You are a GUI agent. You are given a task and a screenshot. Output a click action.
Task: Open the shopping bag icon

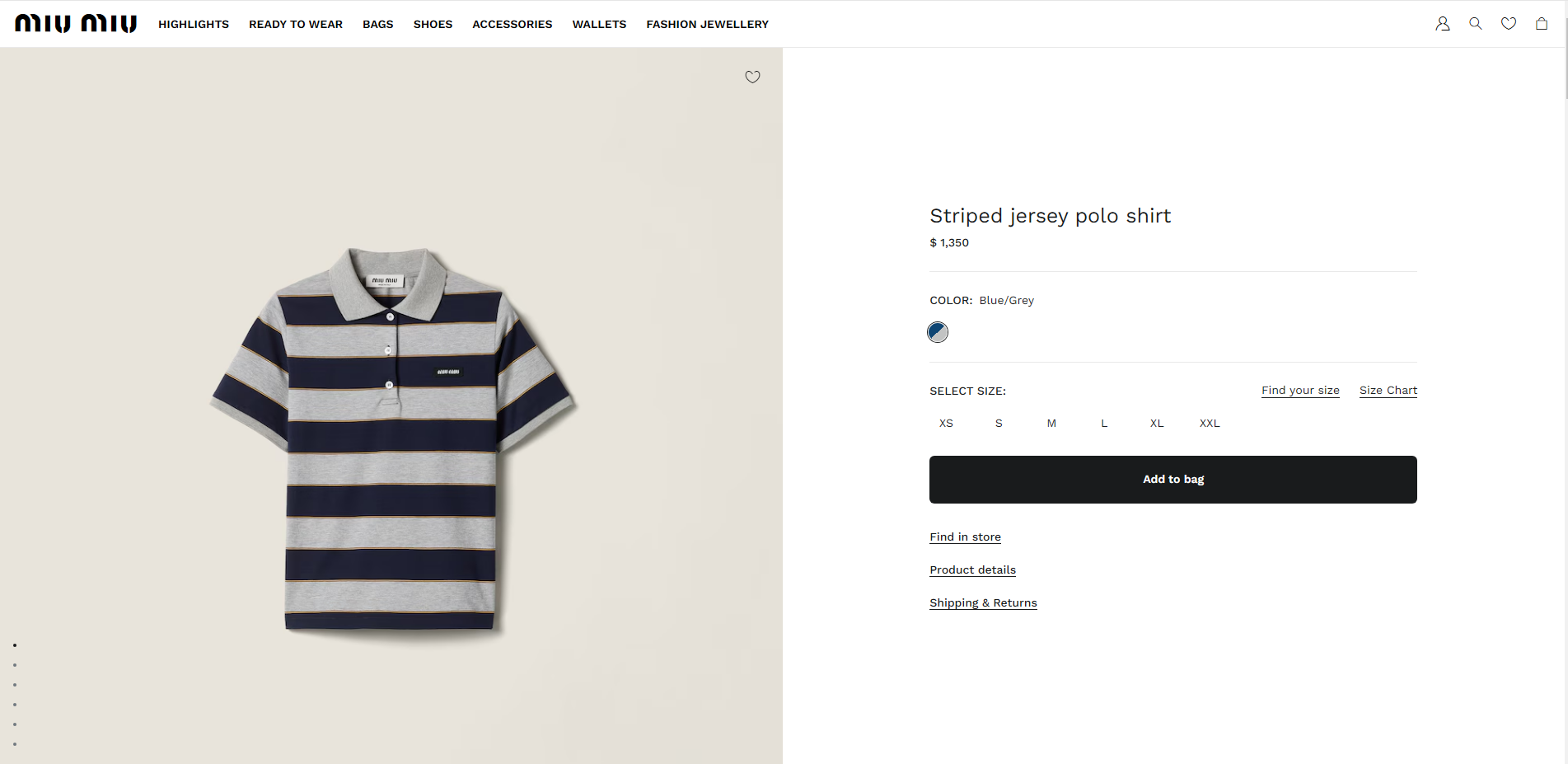[1541, 24]
